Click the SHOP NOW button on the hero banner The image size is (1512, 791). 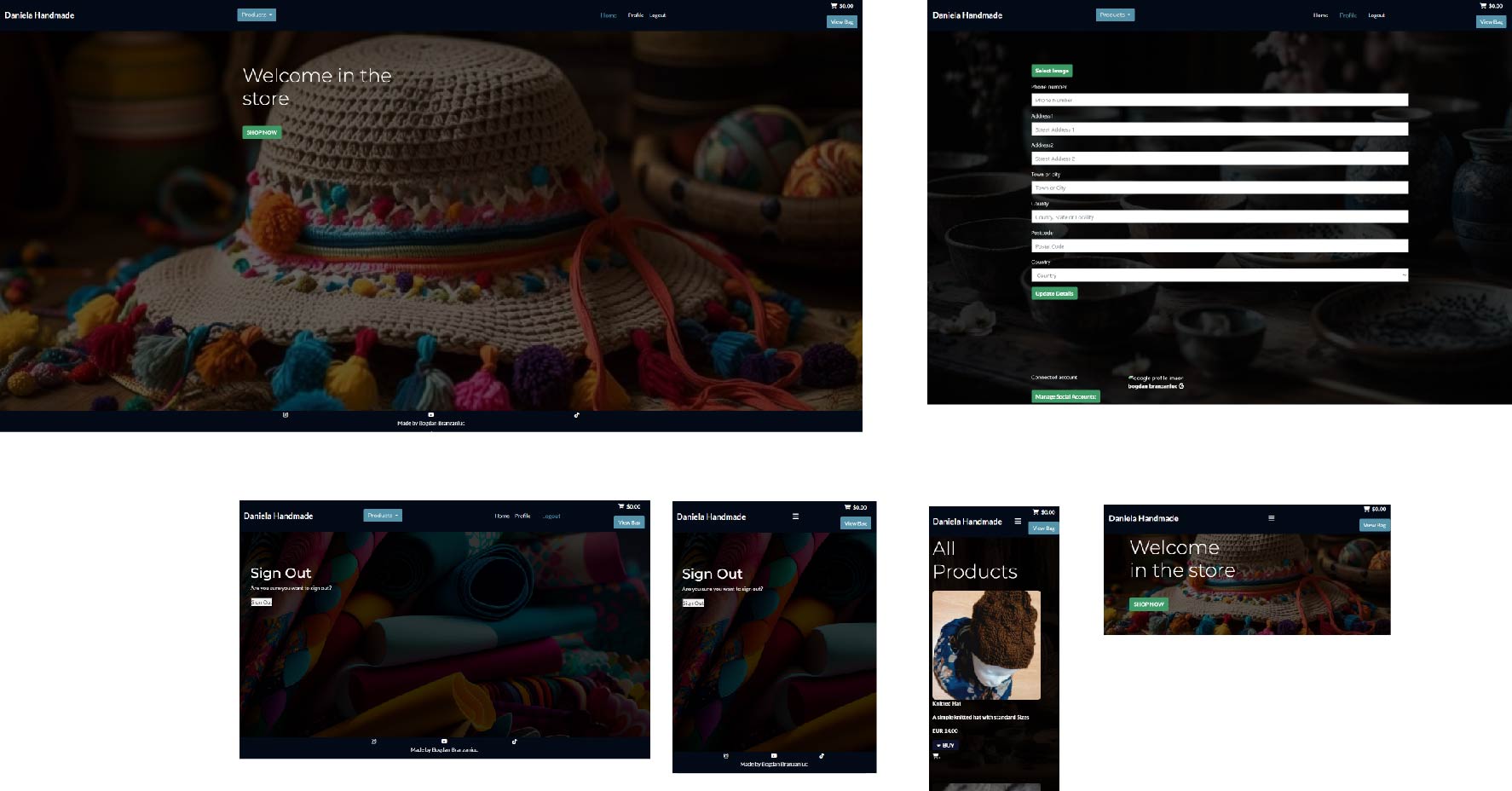pos(261,132)
